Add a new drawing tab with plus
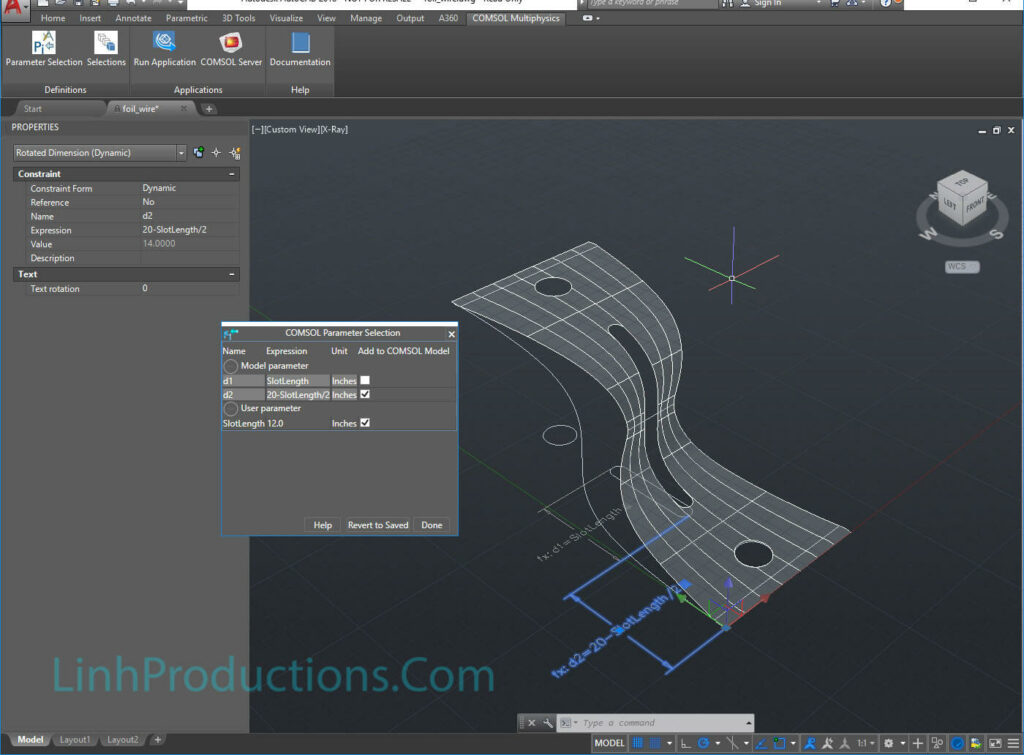 pyautogui.click(x=209, y=109)
